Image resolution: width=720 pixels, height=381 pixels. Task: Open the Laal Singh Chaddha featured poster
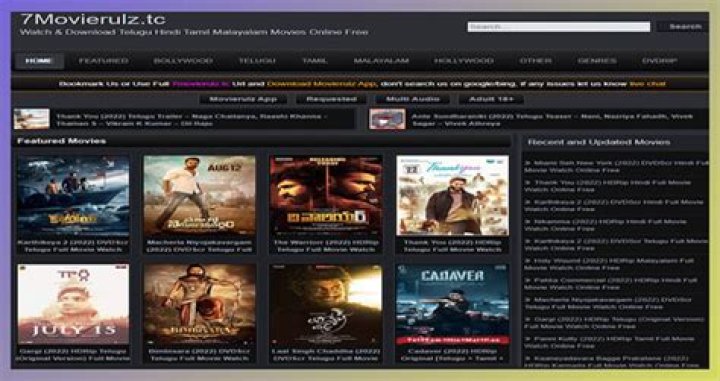[x=326, y=304]
